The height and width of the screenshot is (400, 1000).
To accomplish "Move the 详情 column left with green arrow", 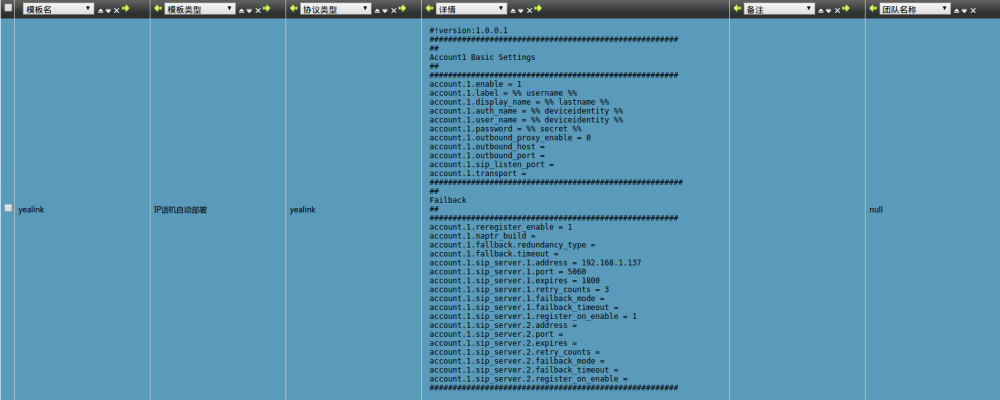I will pyautogui.click(x=430, y=8).
